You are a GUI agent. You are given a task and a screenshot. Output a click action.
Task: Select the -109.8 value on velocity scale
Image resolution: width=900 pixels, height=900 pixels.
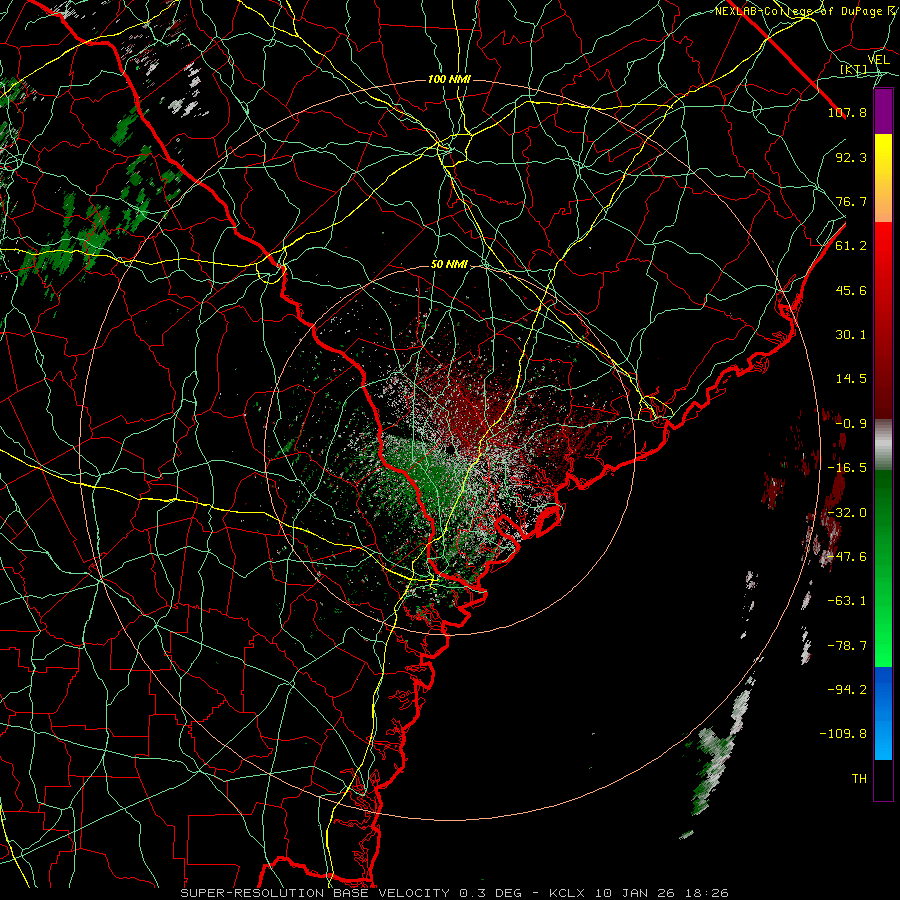(843, 734)
